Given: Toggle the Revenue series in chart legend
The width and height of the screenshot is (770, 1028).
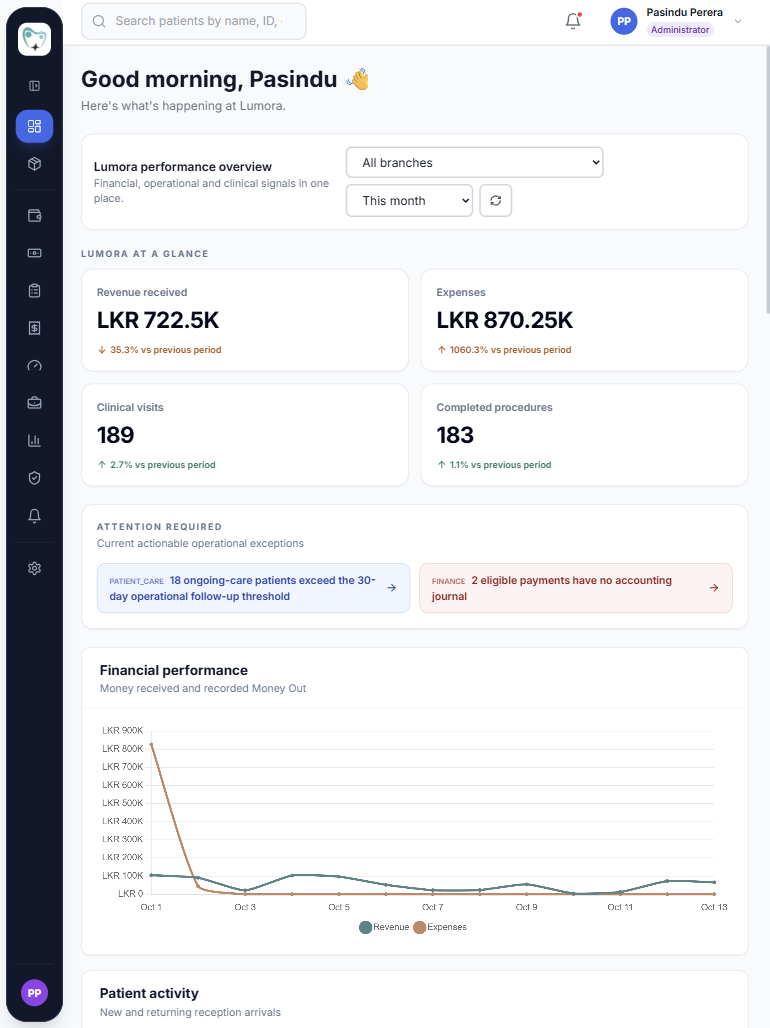Looking at the screenshot, I should point(384,927).
